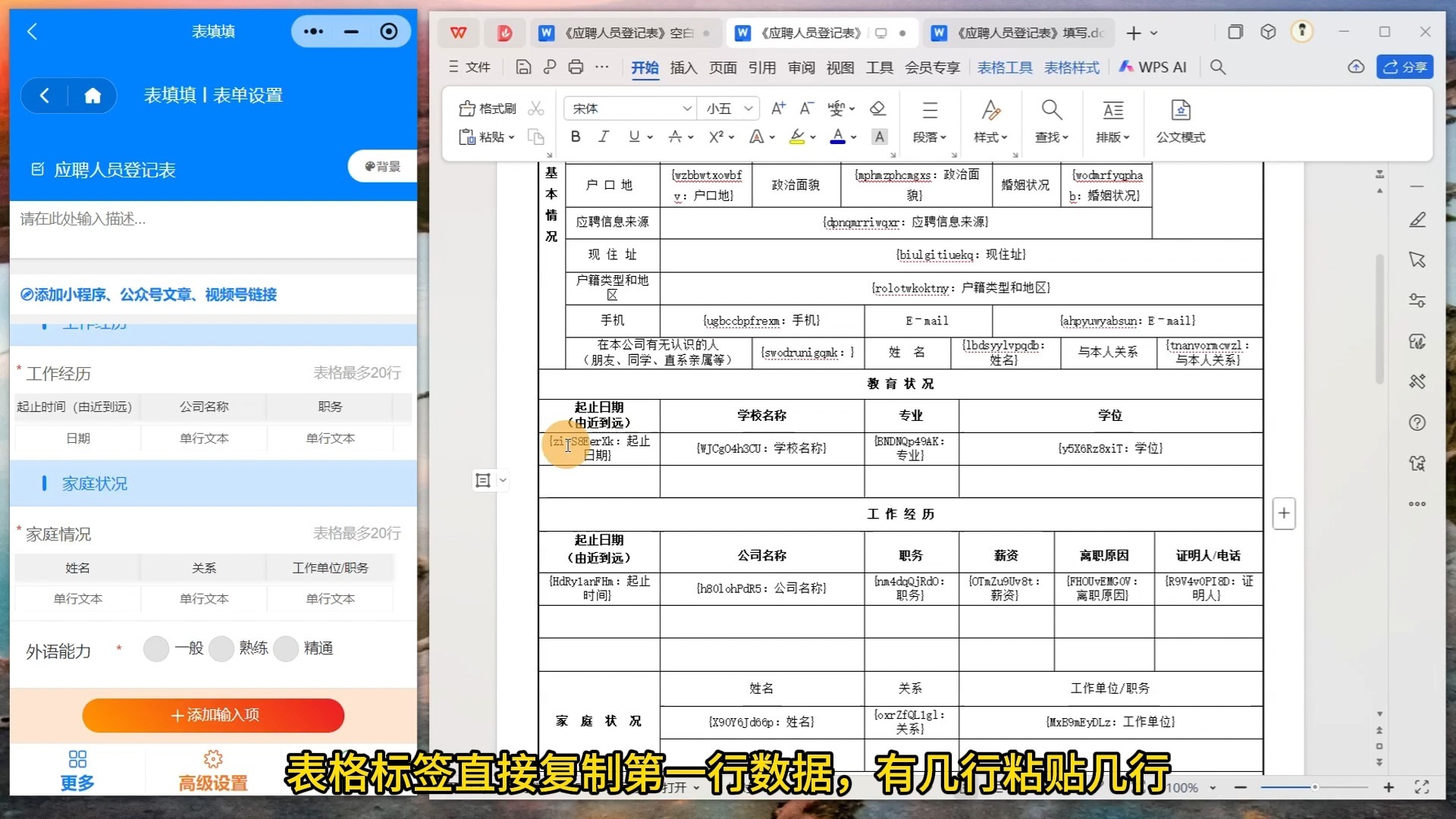Select the annotation pen in the right sidebar

click(1417, 220)
